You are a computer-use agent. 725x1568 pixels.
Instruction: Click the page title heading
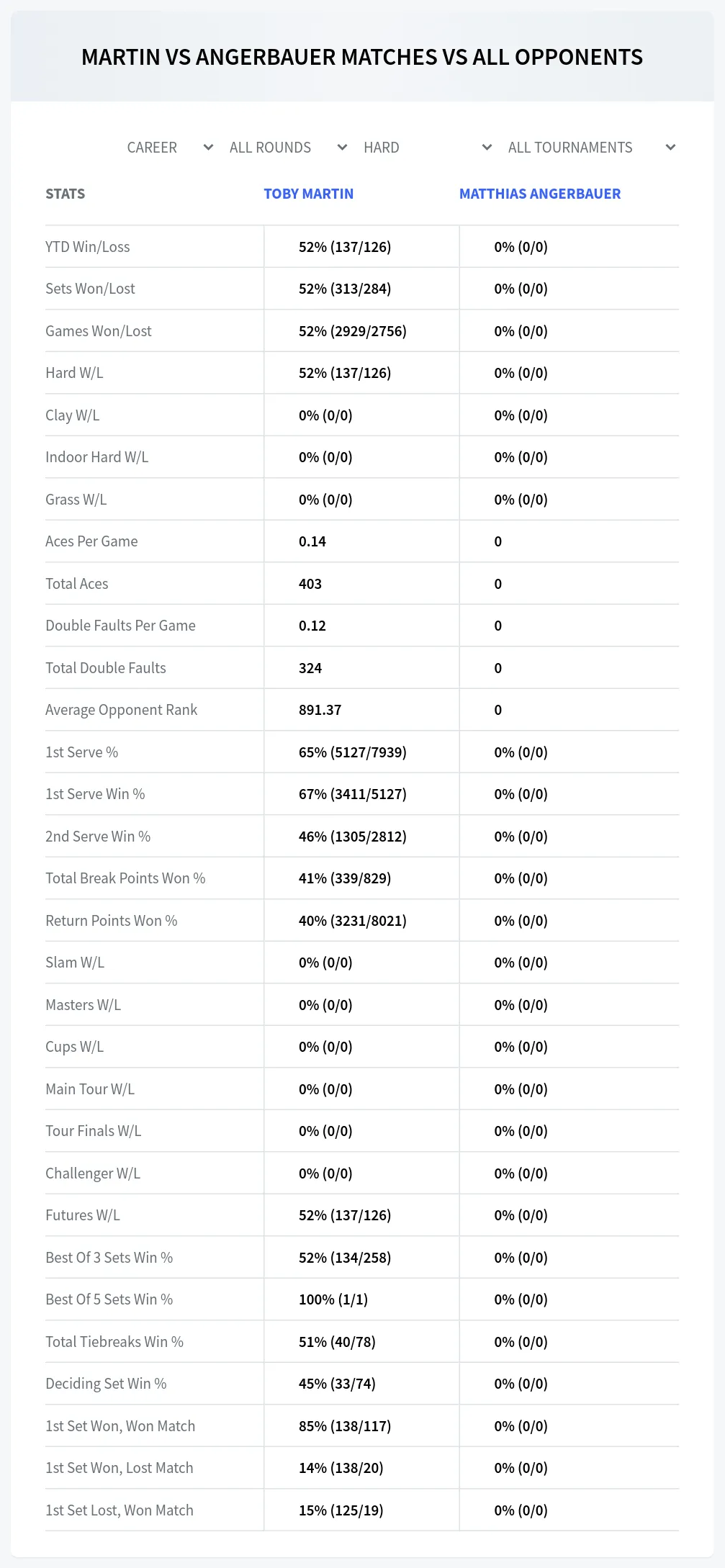(x=362, y=57)
